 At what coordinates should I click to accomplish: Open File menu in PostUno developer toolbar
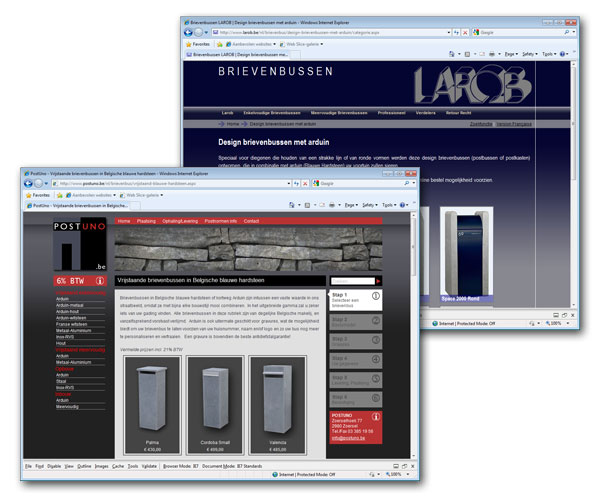[28, 466]
